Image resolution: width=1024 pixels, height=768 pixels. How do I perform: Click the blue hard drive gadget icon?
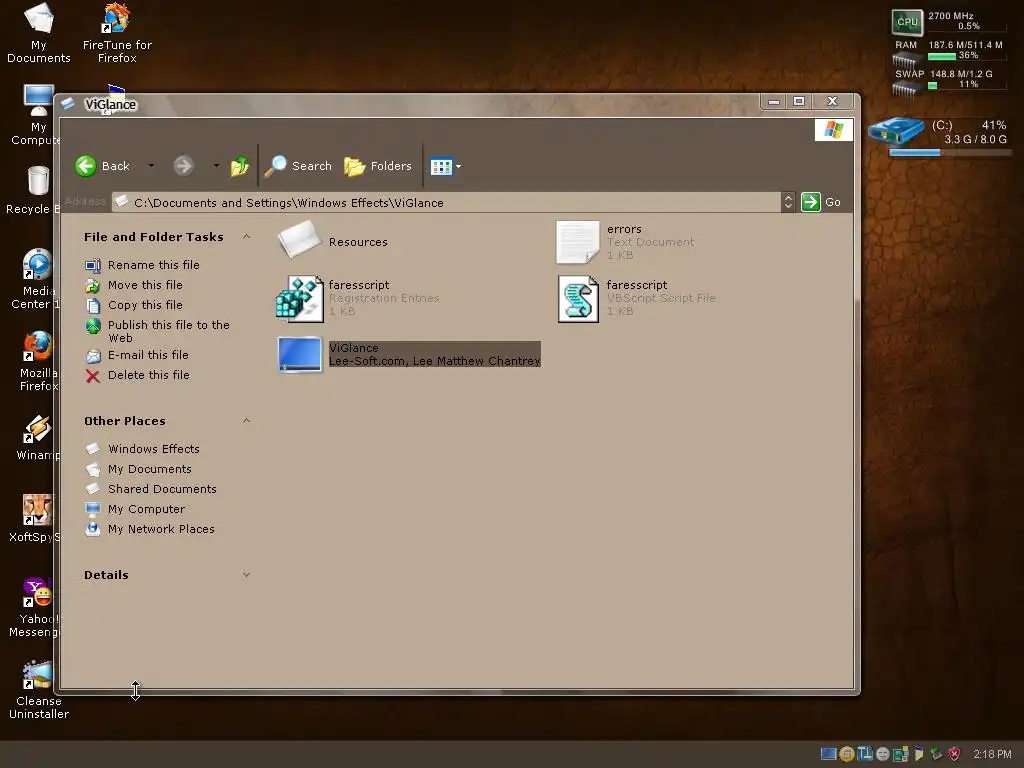coord(896,131)
